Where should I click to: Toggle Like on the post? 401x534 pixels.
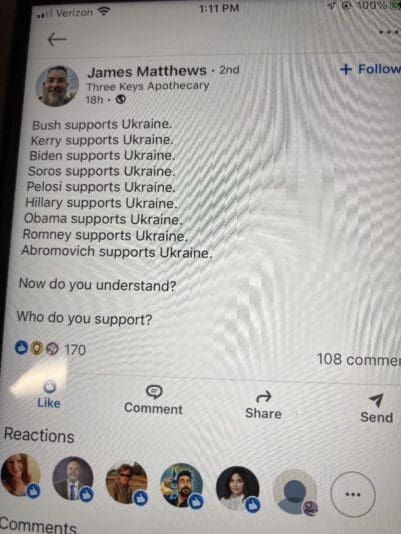pos(49,395)
